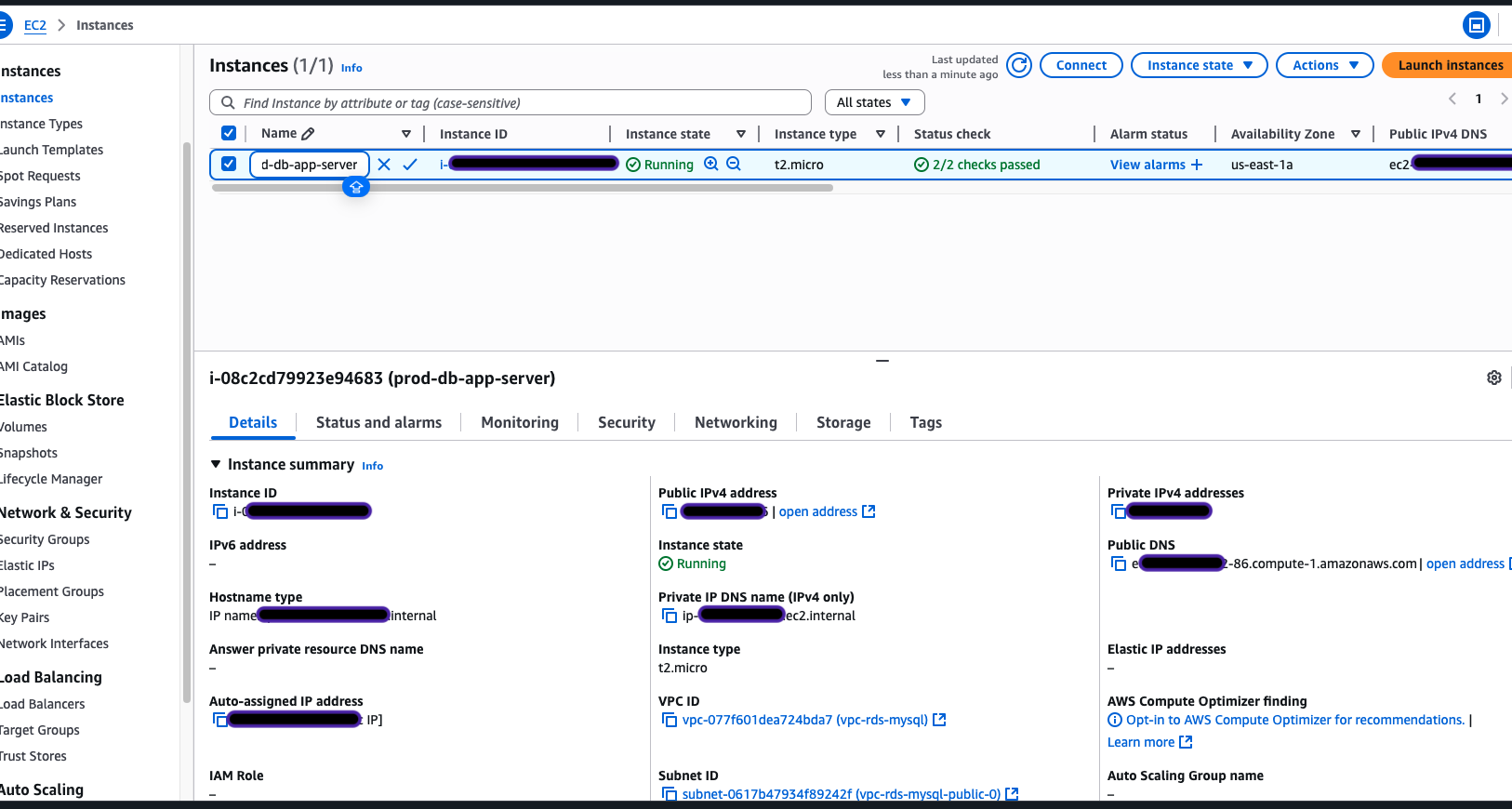
Task: Click the instance name edit field
Action: pyautogui.click(x=310, y=165)
